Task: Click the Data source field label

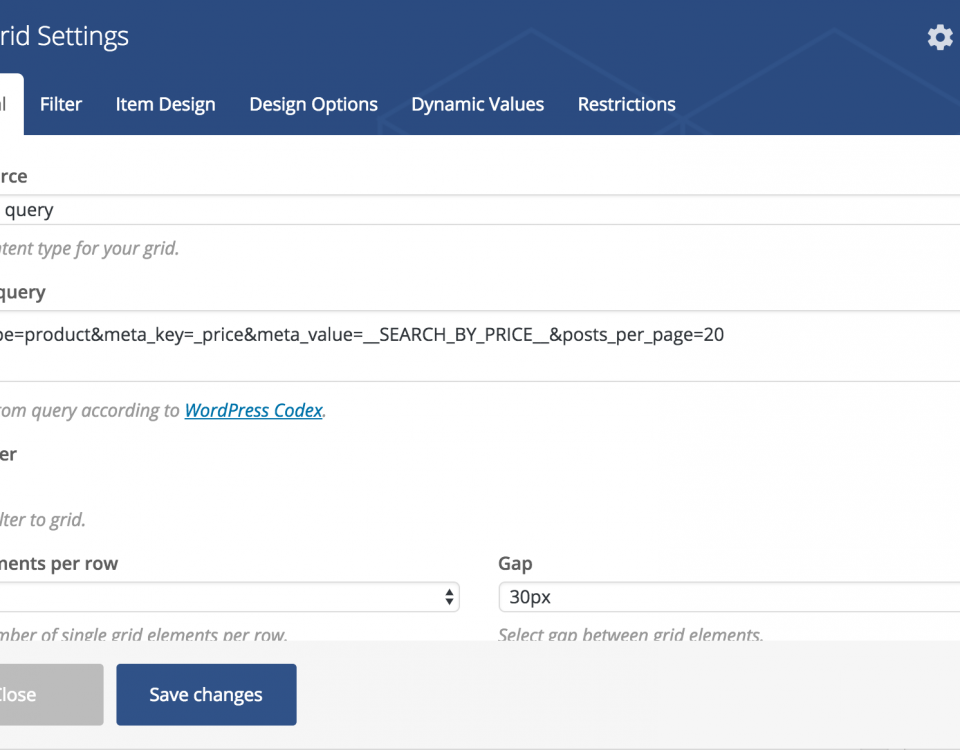Action: [x=14, y=176]
